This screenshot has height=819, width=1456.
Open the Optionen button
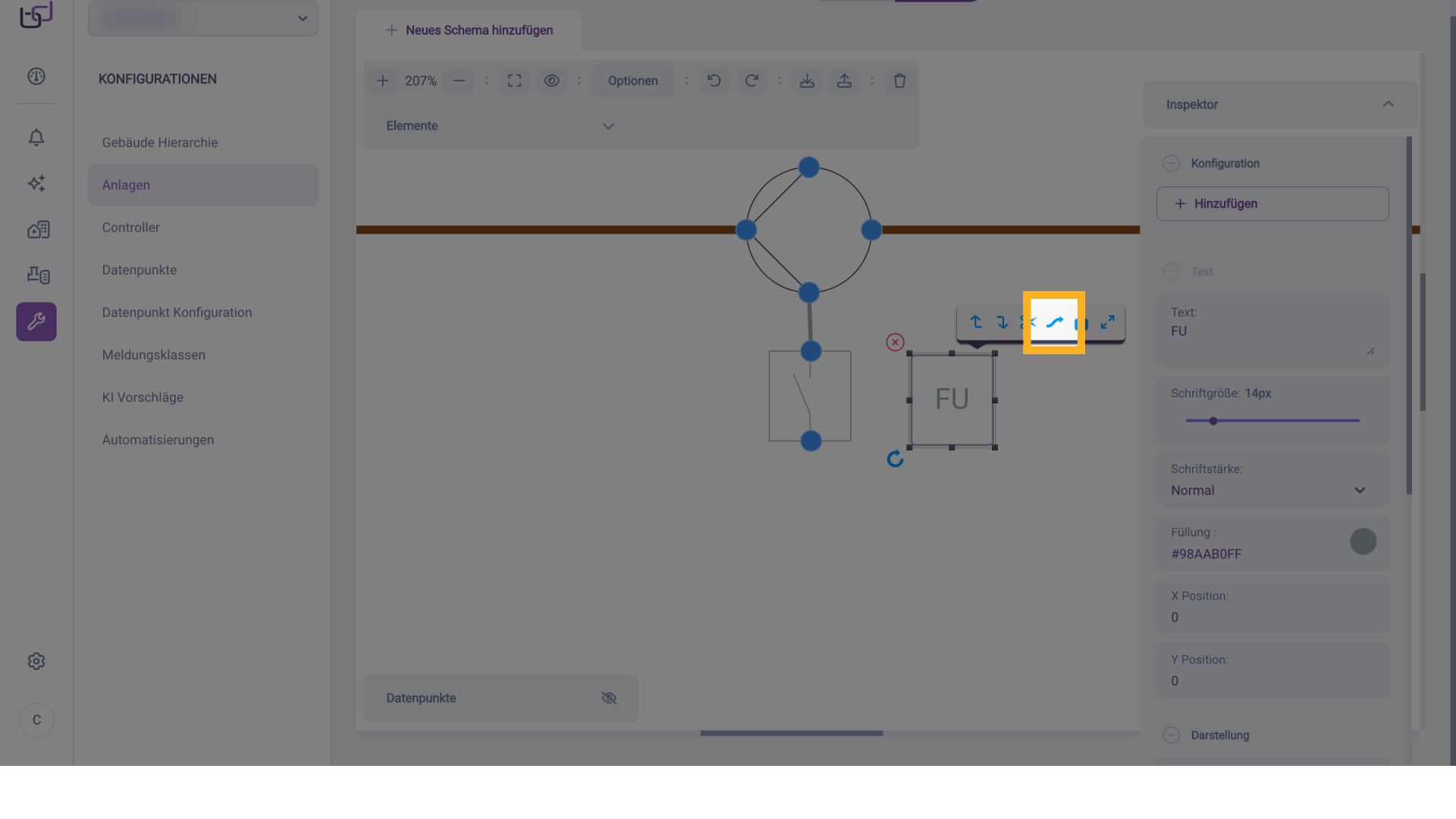coord(632,80)
